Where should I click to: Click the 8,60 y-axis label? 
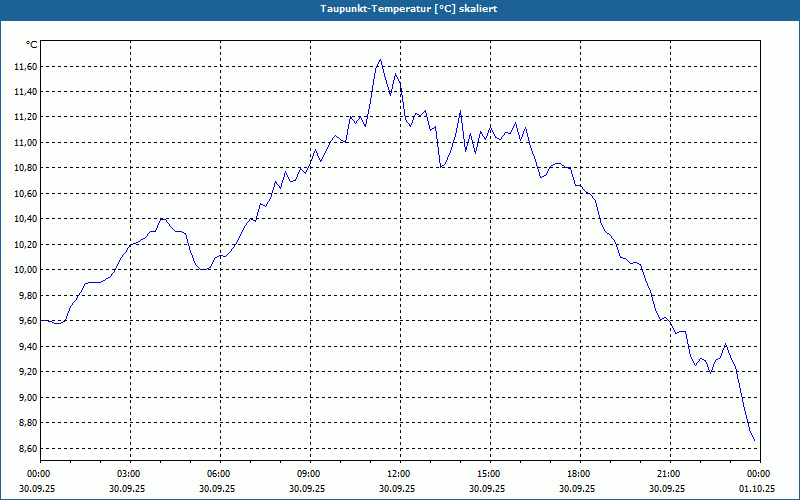(x=28, y=448)
